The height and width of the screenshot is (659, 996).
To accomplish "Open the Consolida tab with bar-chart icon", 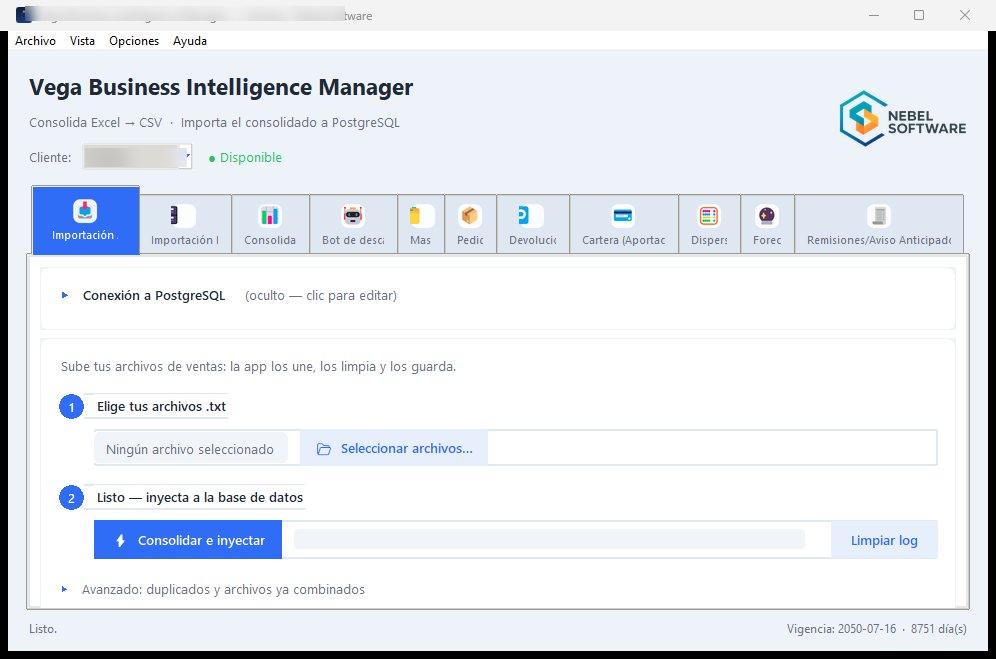I will click(x=270, y=224).
